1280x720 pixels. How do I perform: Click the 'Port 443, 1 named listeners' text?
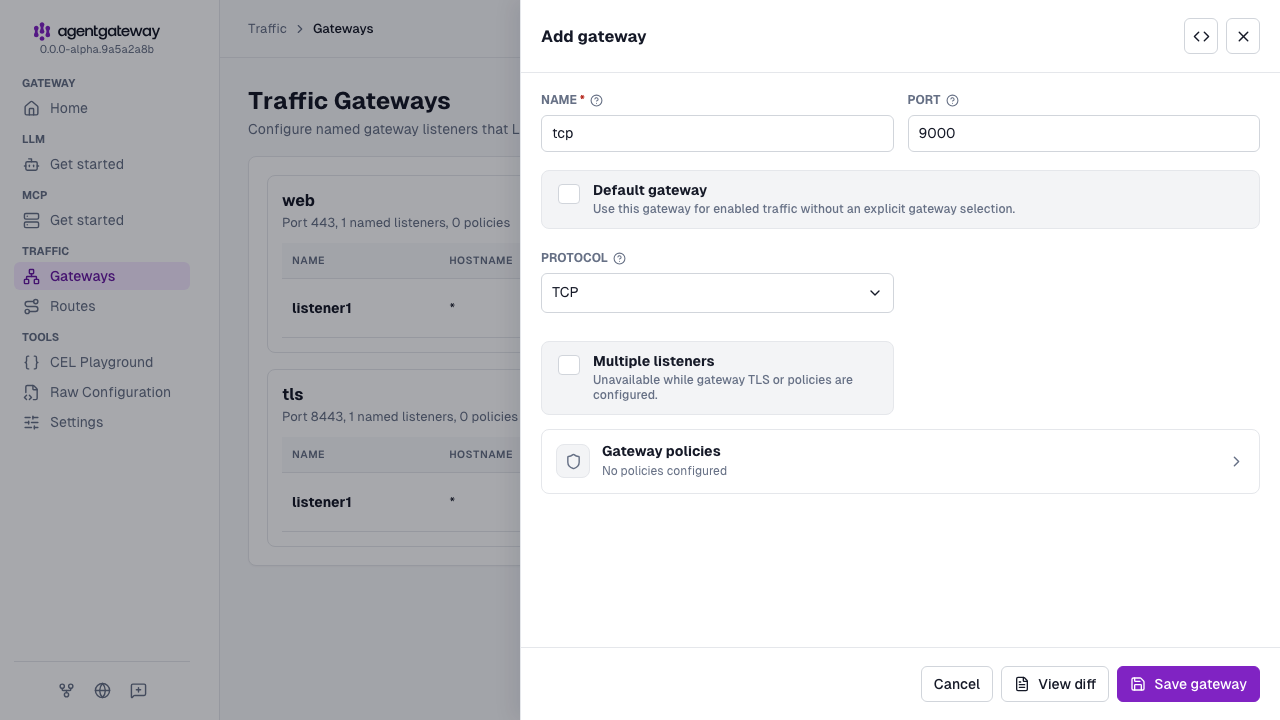[396, 223]
